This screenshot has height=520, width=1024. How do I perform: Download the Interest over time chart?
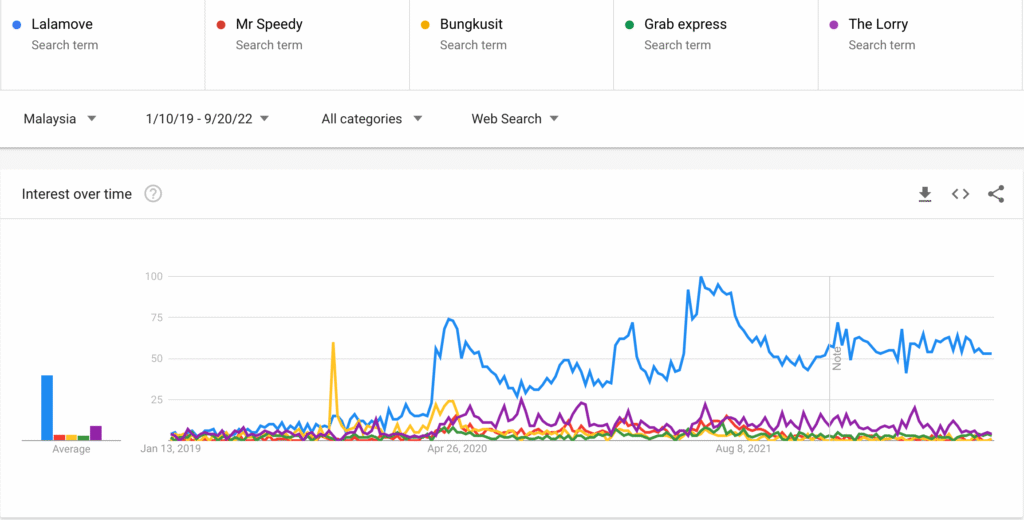(x=925, y=194)
